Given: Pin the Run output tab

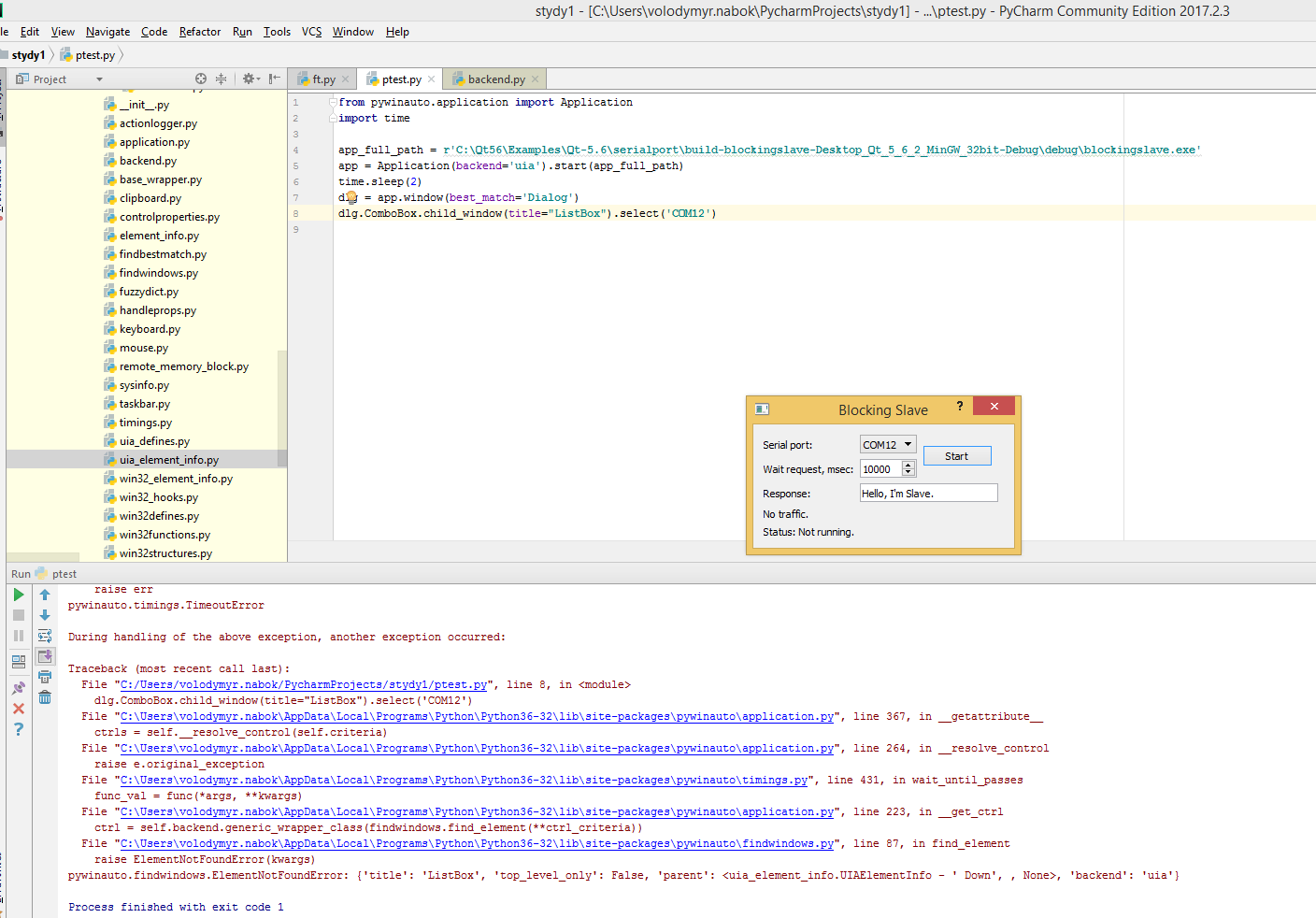Looking at the screenshot, I should point(18,686).
